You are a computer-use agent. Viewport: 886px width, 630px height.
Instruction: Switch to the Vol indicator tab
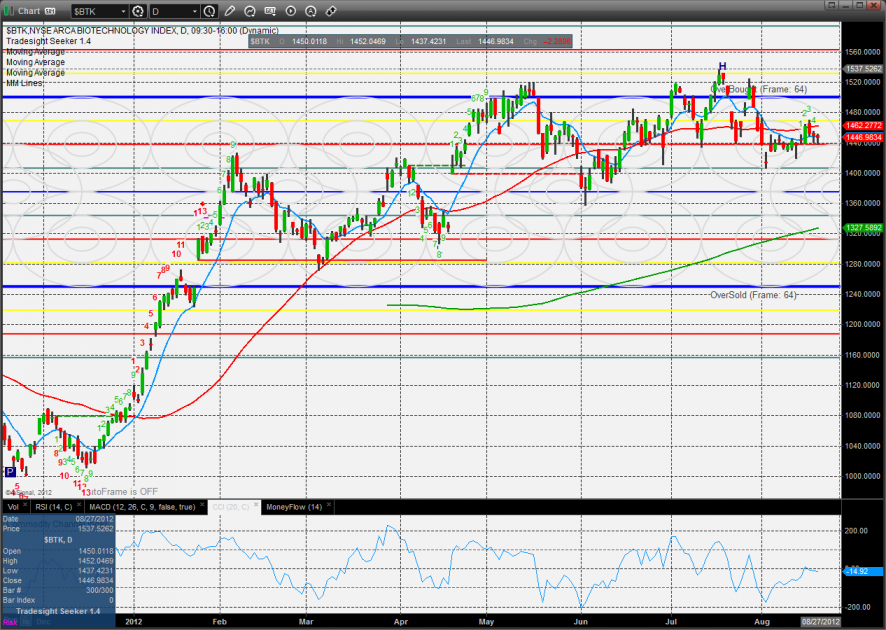(x=13, y=507)
